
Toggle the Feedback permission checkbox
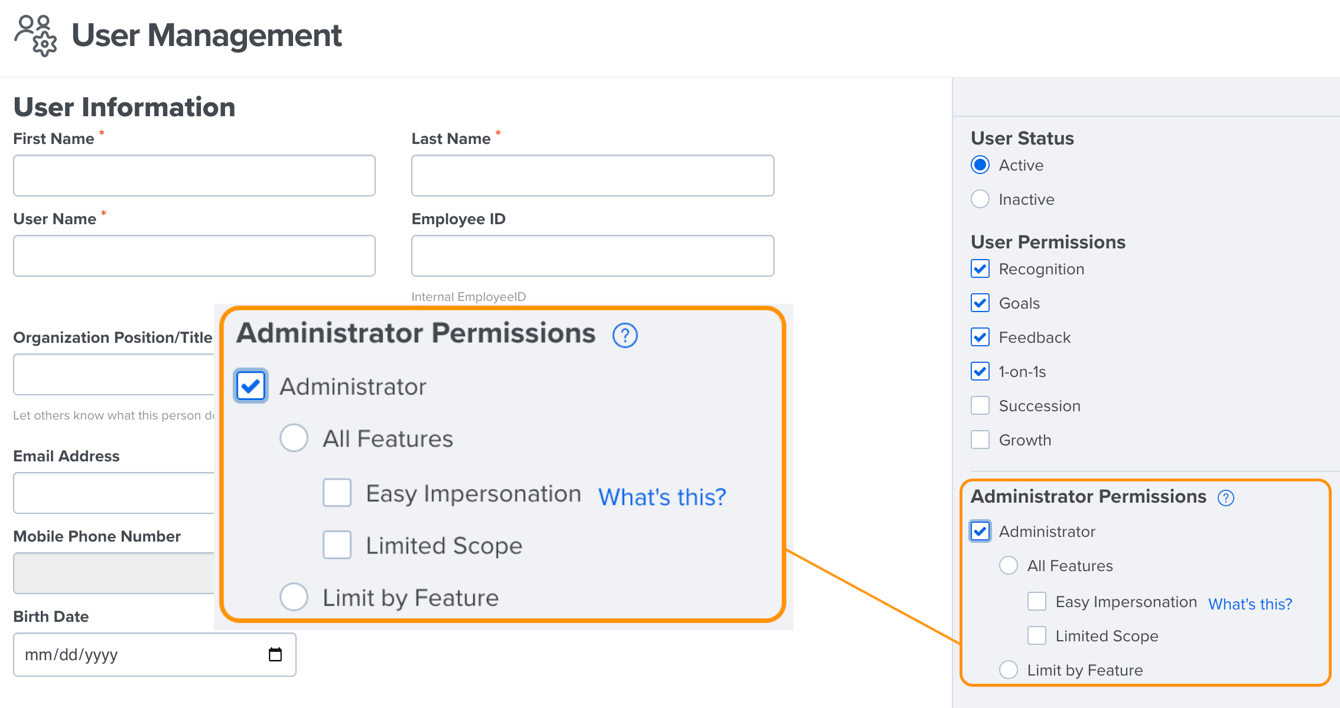coord(980,337)
